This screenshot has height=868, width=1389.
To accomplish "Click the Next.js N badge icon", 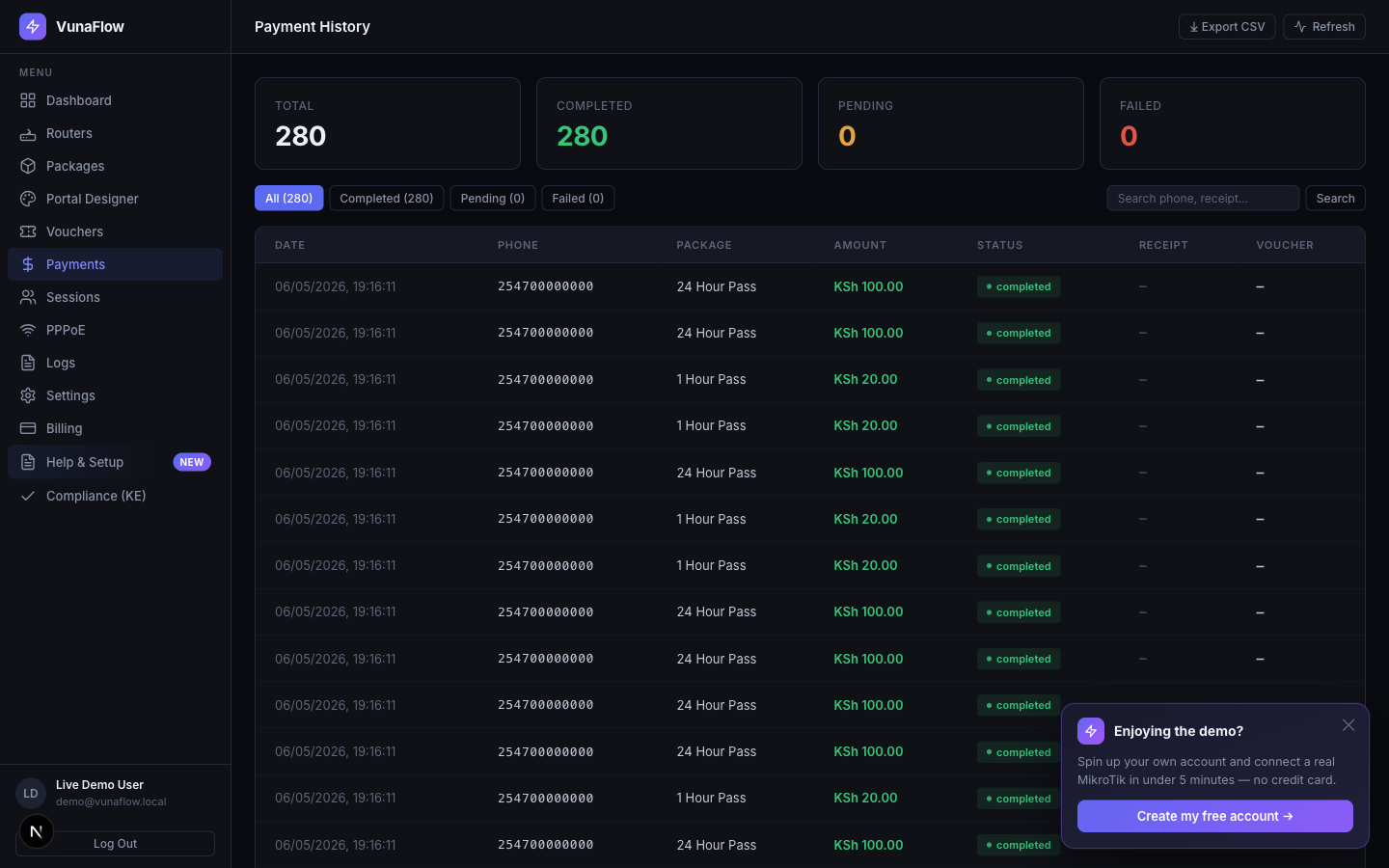I will pyautogui.click(x=37, y=831).
